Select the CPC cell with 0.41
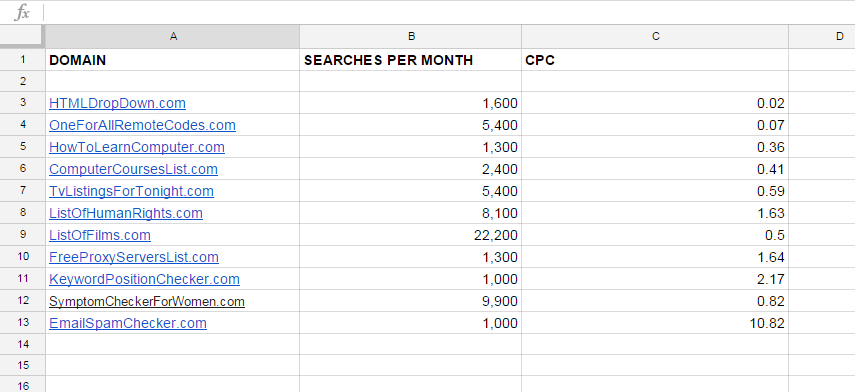855x392 pixels. click(655, 169)
